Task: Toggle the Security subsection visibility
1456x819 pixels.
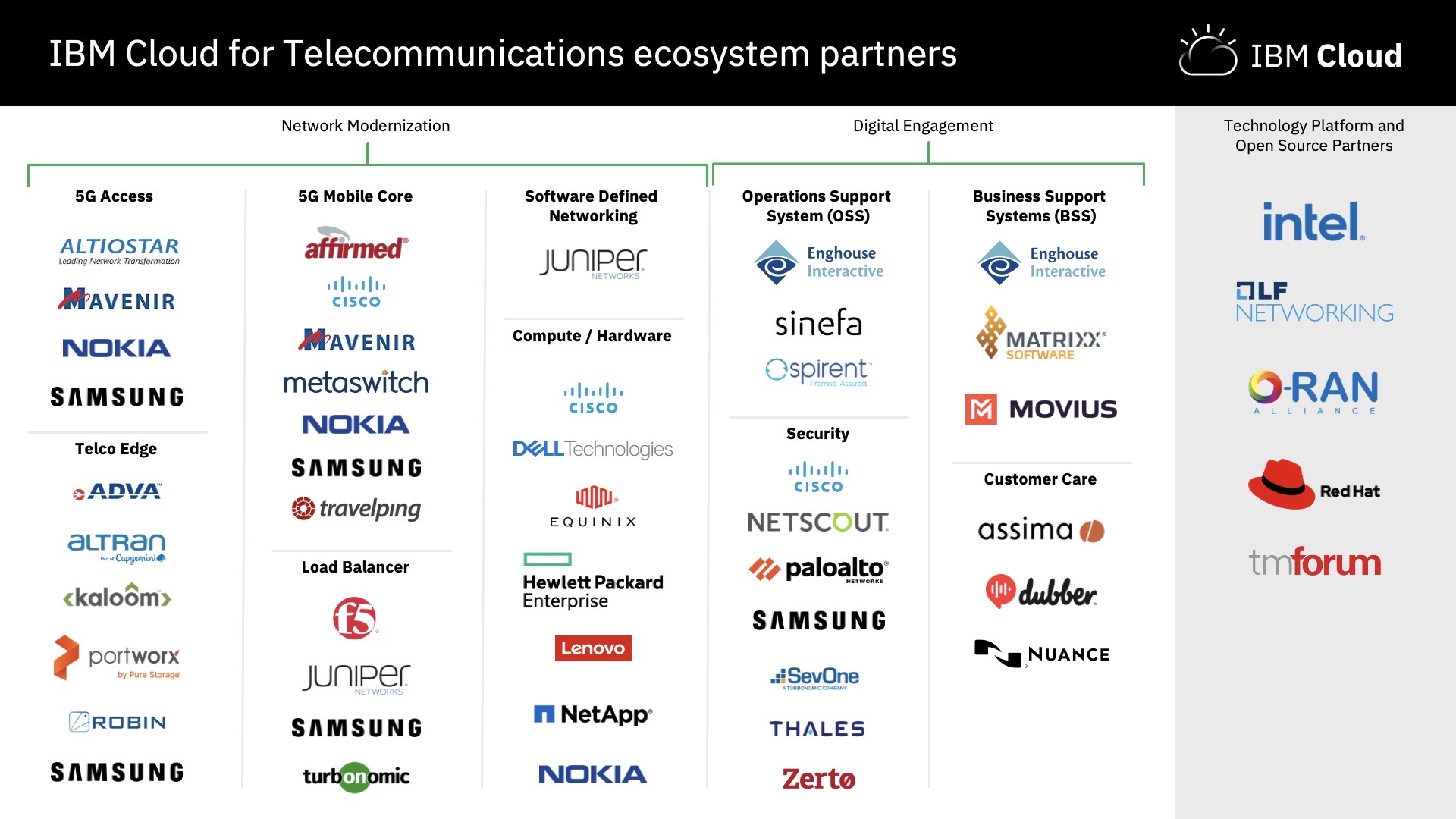Action: pyautogui.click(x=819, y=435)
